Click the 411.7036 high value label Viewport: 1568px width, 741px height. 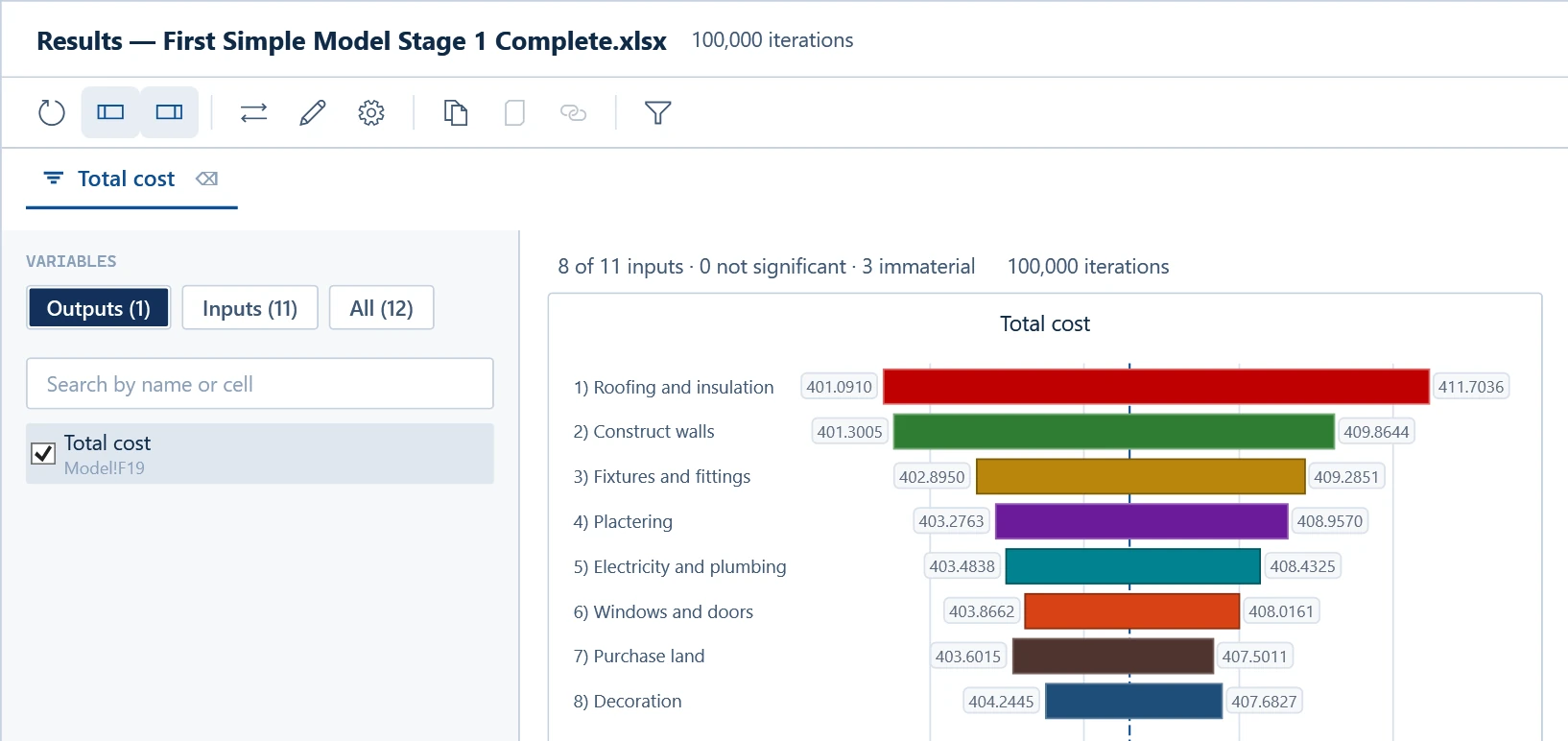coord(1471,387)
